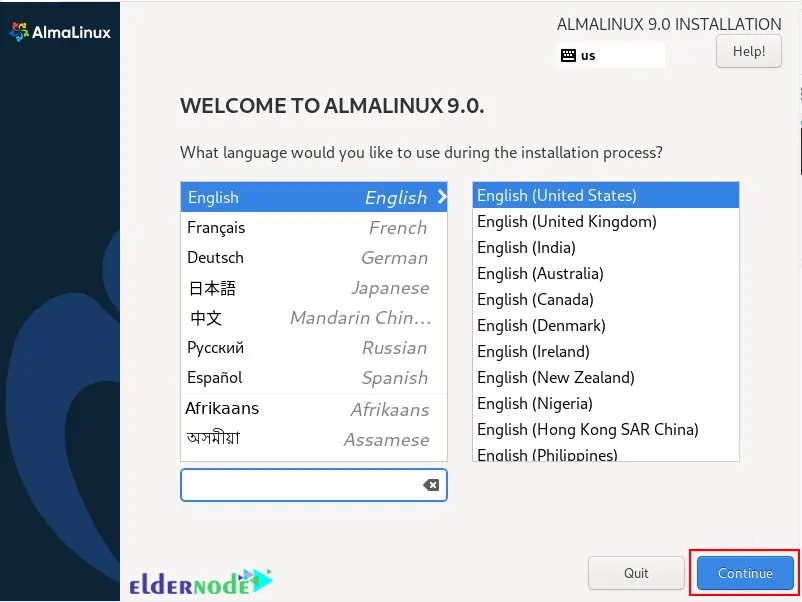
Task: Choose English (Australia) locale
Action: pyautogui.click(x=606, y=273)
